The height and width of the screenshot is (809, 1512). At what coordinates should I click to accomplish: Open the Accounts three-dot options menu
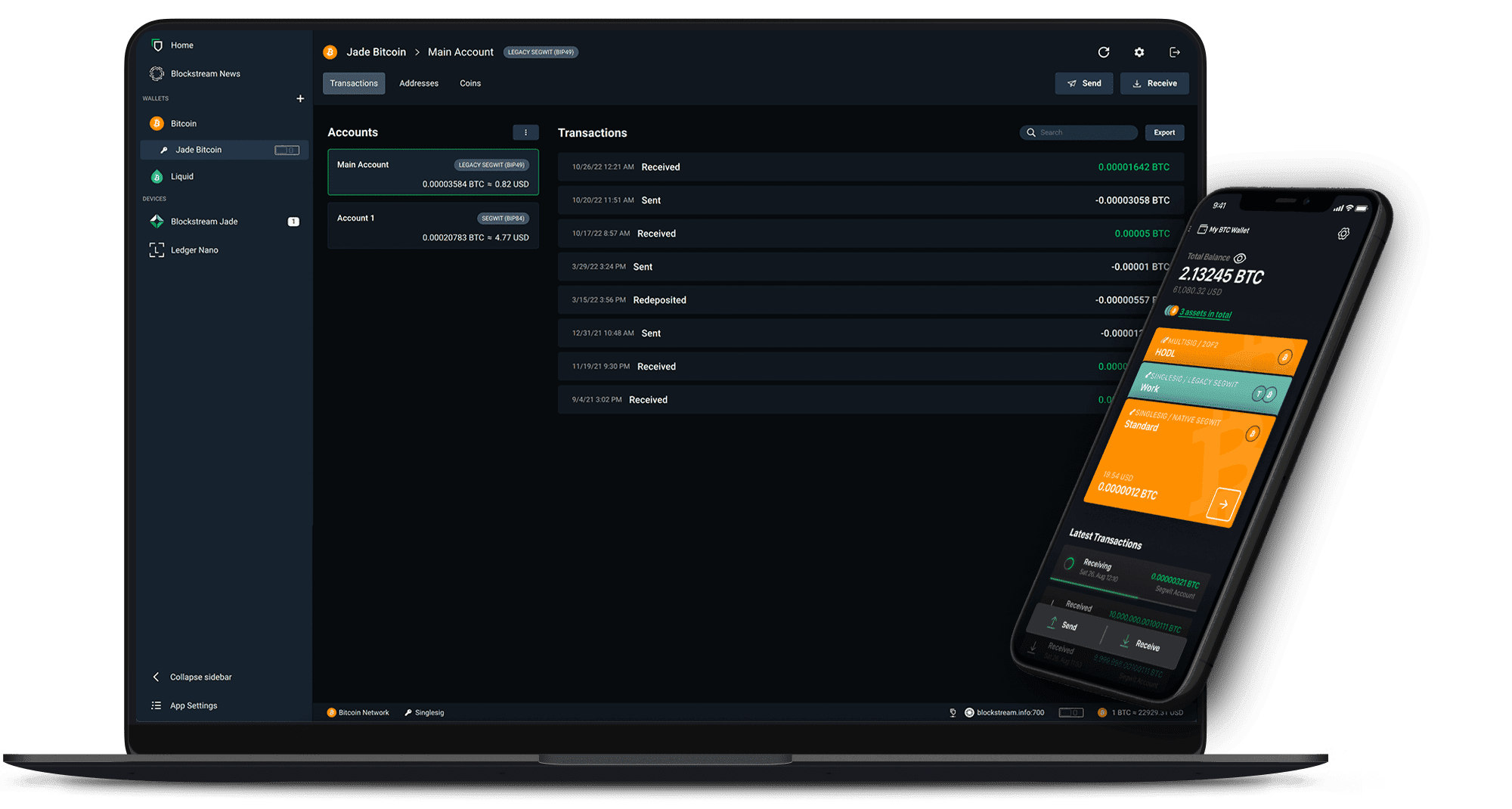tap(525, 133)
